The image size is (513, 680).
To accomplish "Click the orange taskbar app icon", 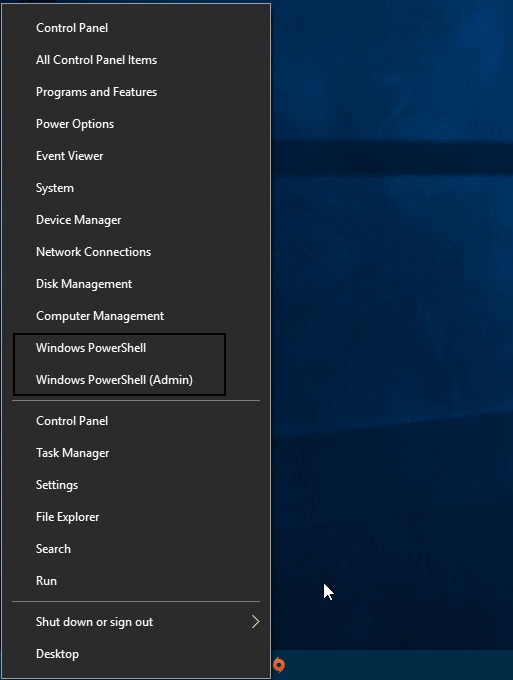I will [x=279, y=665].
